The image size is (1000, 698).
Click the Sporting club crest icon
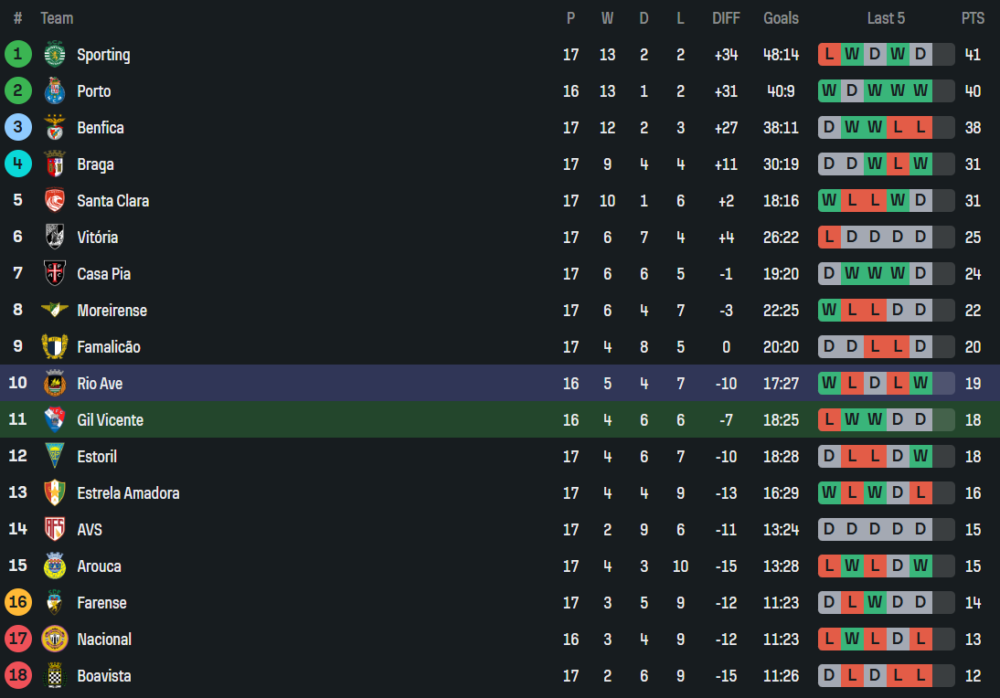[54, 55]
